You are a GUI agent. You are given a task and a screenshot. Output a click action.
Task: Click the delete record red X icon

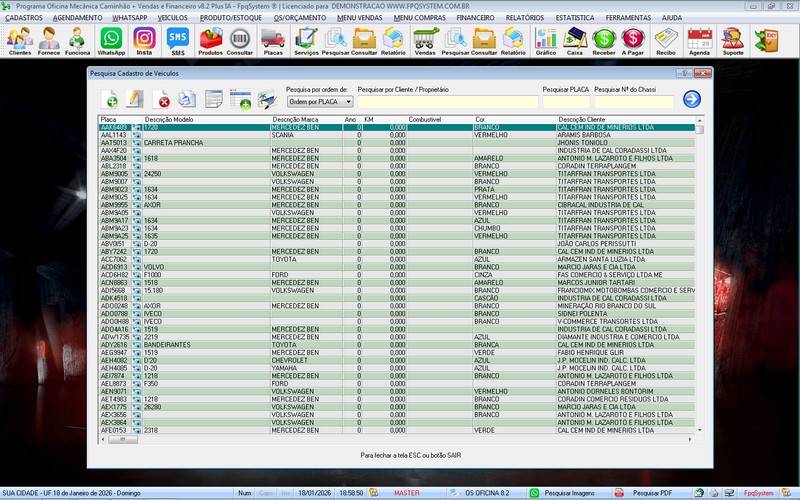pyautogui.click(x=162, y=98)
